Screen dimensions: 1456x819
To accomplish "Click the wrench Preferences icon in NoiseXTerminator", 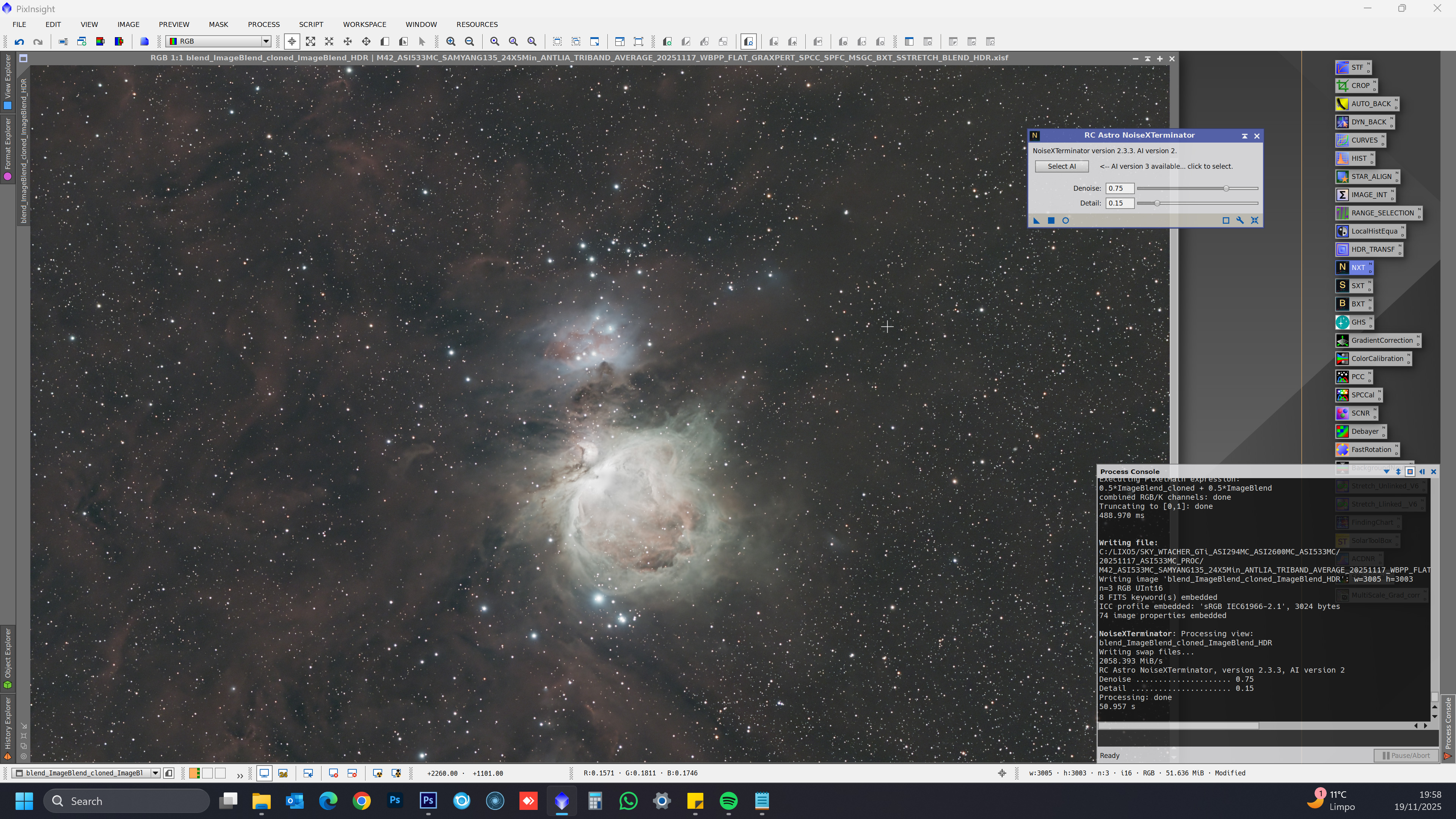I will click(1240, 220).
